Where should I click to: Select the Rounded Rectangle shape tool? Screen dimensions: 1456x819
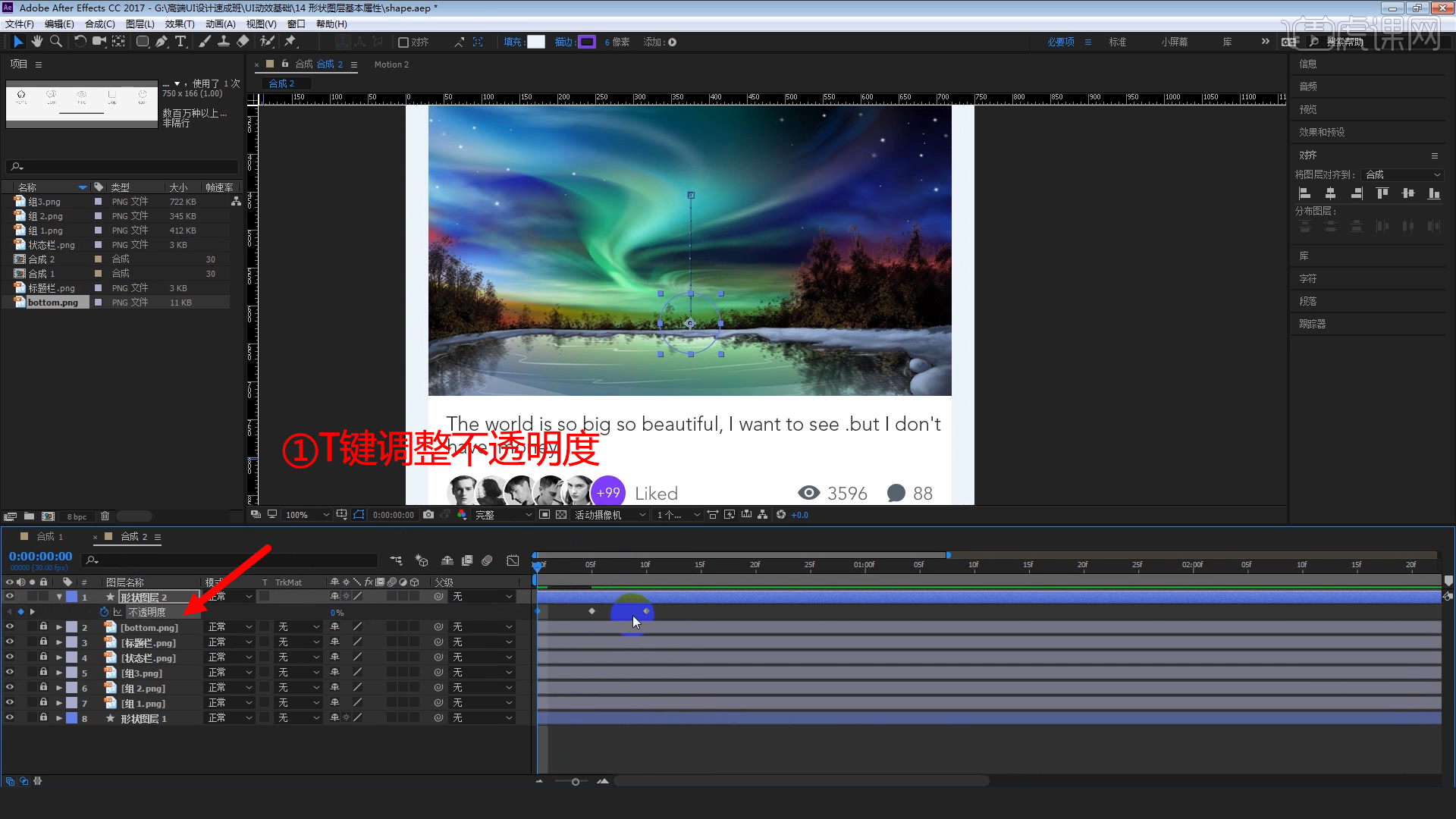pos(142,42)
